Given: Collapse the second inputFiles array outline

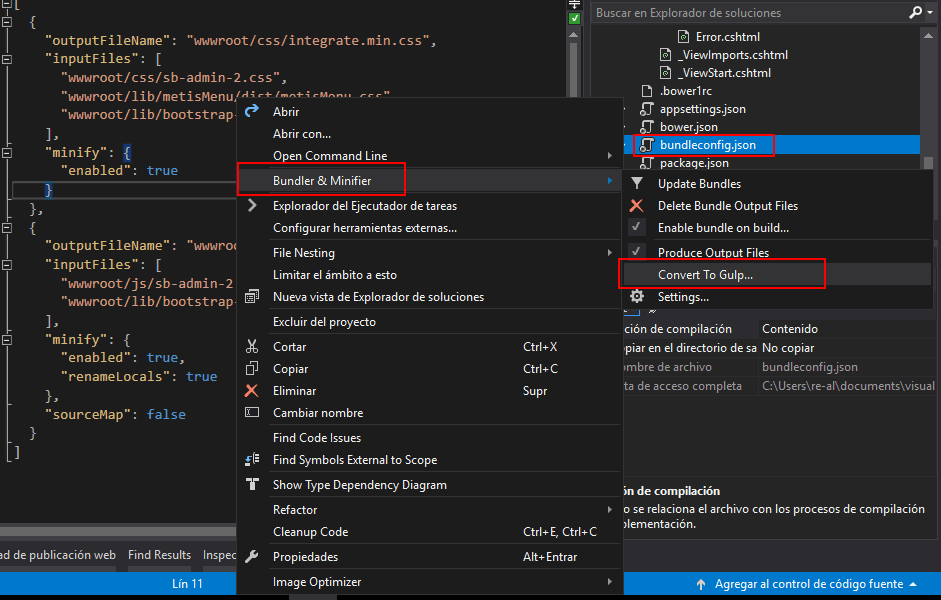Looking at the screenshot, I should pos(7,264).
